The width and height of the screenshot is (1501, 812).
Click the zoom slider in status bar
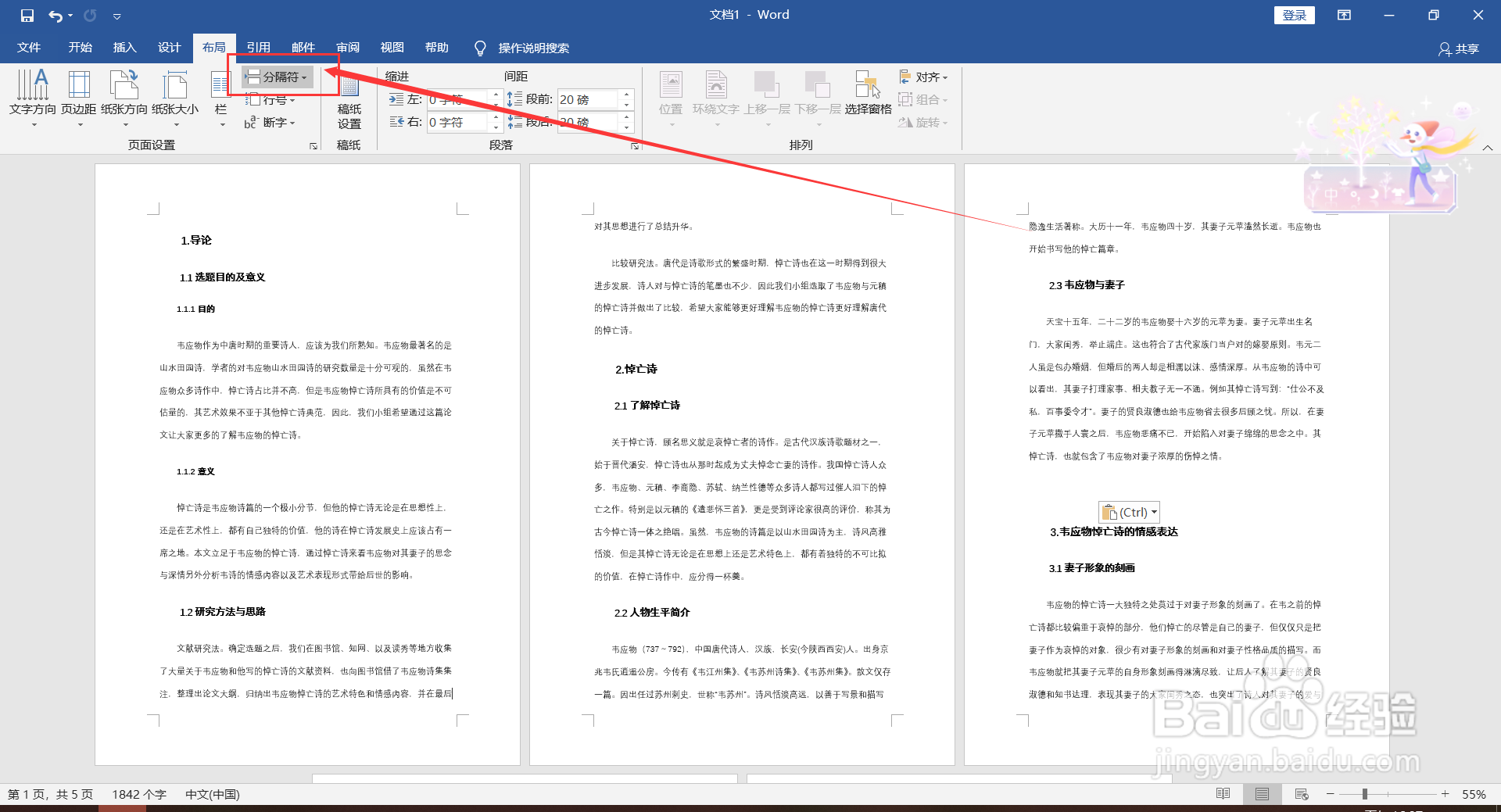(x=1364, y=794)
